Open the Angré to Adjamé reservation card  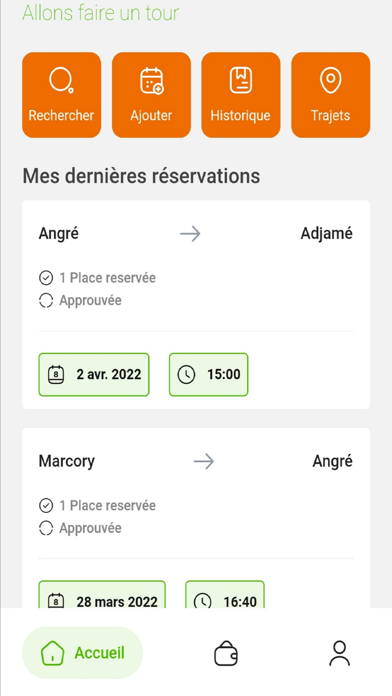(196, 304)
